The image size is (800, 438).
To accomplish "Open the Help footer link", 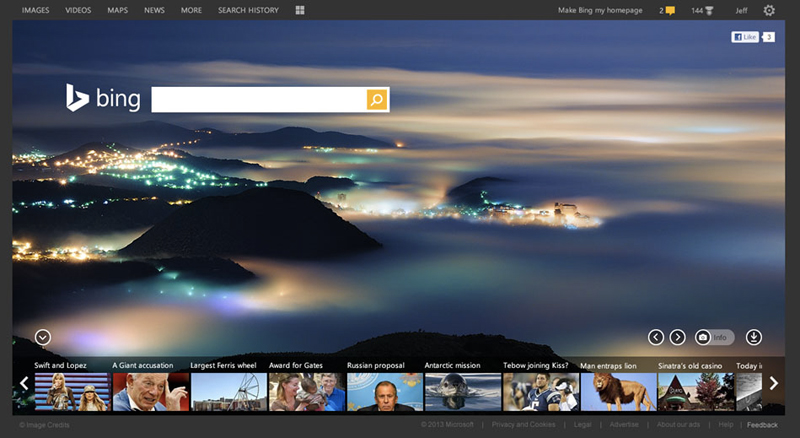I will point(726,425).
